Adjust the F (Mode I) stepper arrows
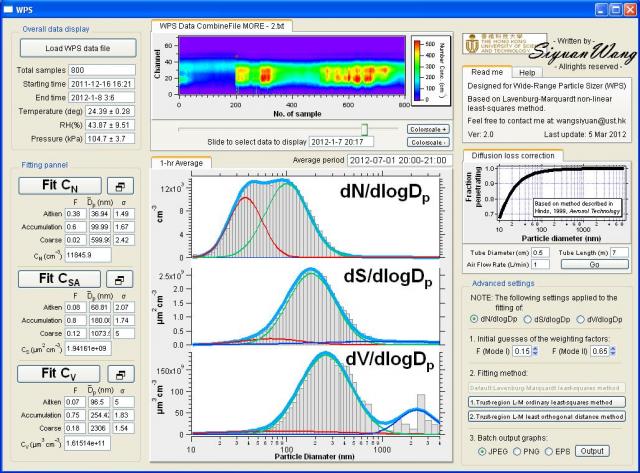 535,351
